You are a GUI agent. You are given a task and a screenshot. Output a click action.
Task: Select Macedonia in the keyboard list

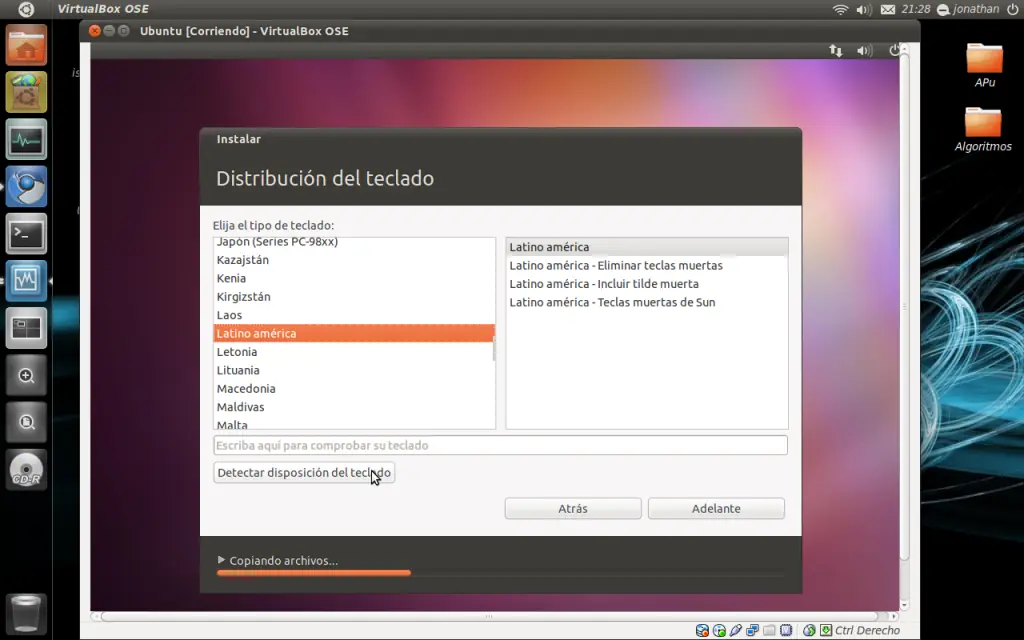pos(354,388)
